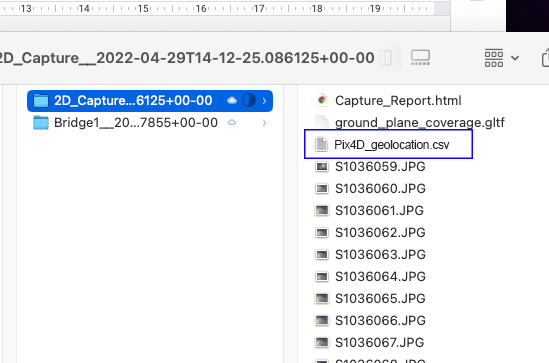Click the sync progress icon on 2D_Capture row
The image size is (549, 363).
pos(249,101)
